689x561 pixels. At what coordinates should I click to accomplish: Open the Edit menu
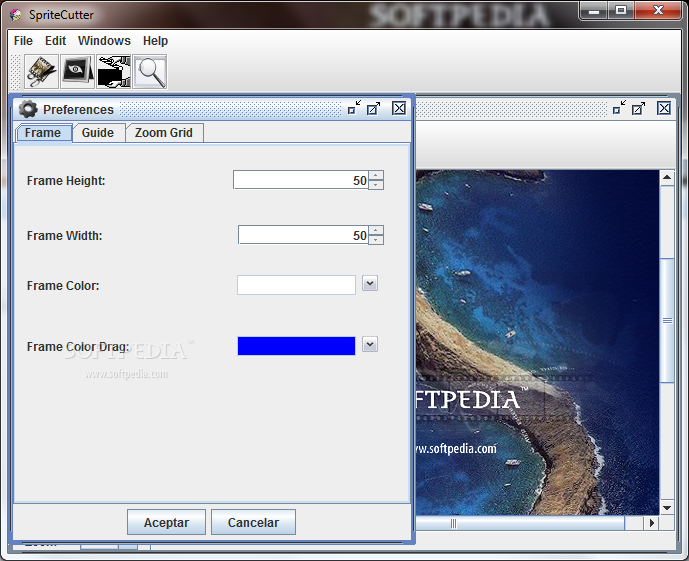(x=55, y=41)
